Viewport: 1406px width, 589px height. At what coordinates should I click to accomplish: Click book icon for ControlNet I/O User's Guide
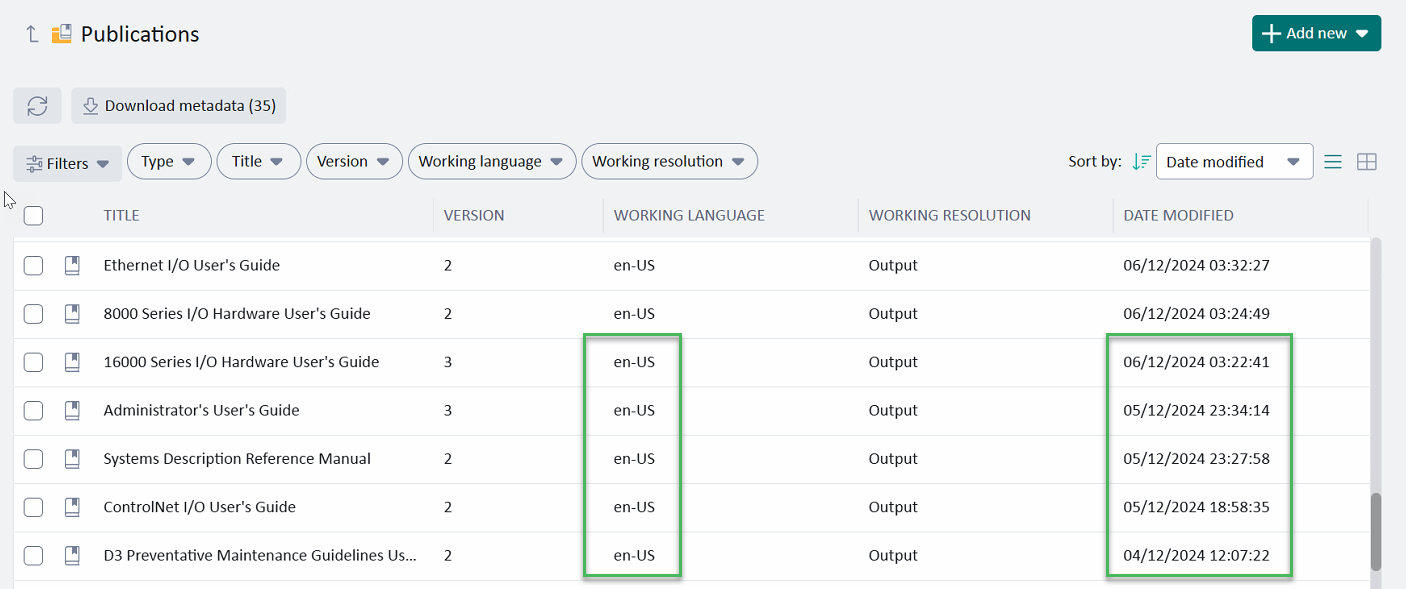(72, 507)
